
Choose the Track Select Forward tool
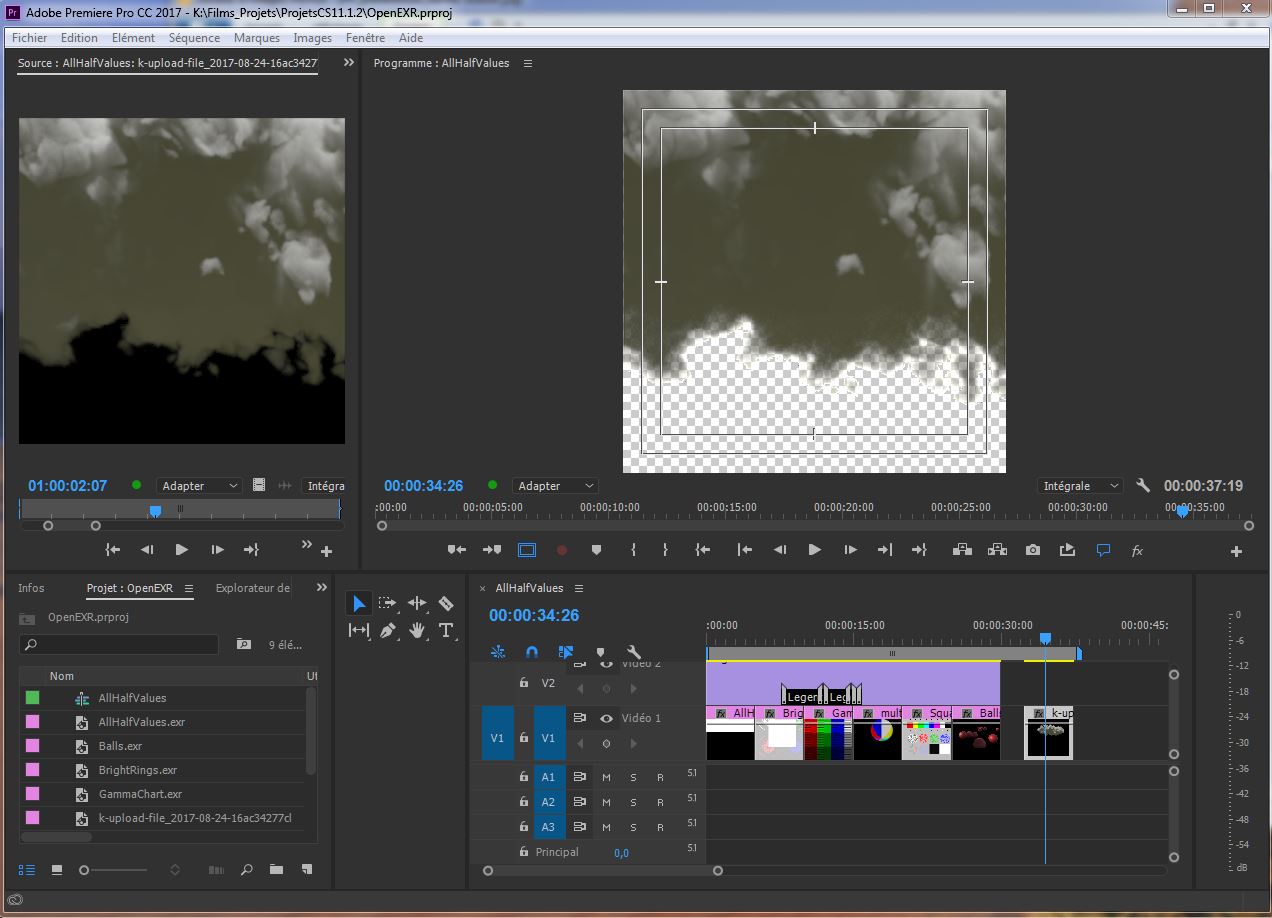coord(388,603)
